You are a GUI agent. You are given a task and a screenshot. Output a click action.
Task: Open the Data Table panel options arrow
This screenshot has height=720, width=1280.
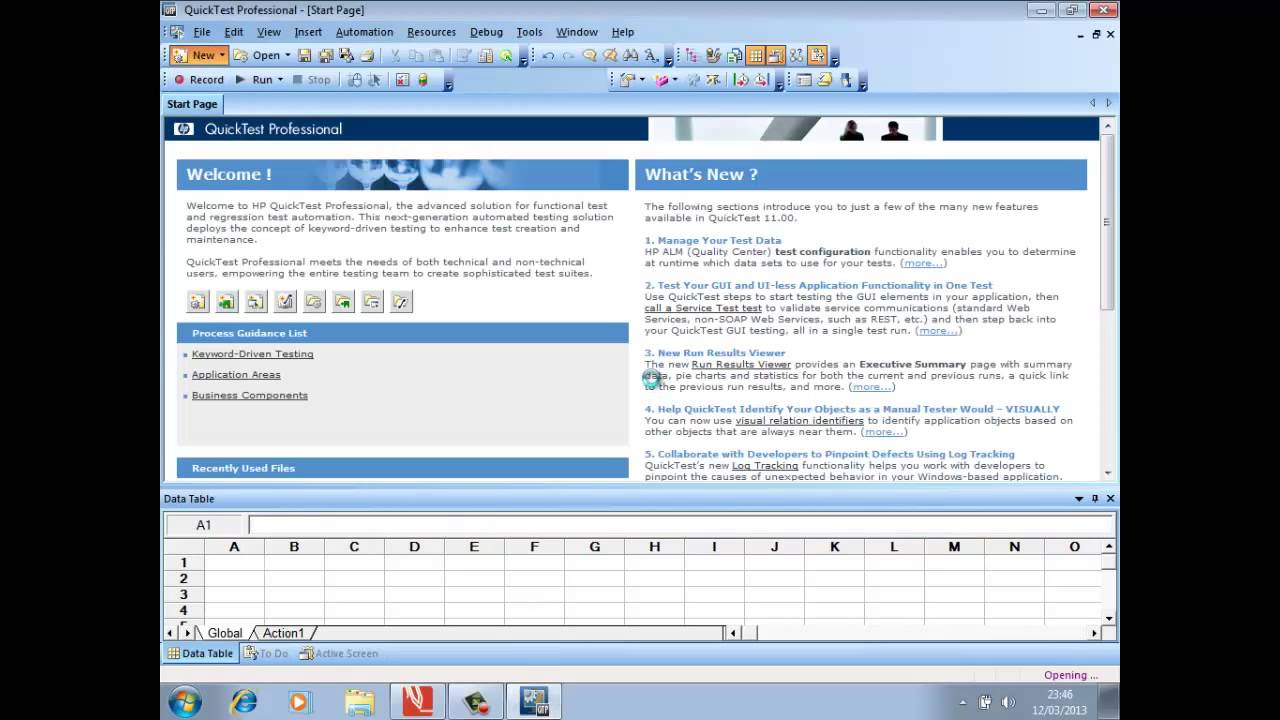[1079, 498]
